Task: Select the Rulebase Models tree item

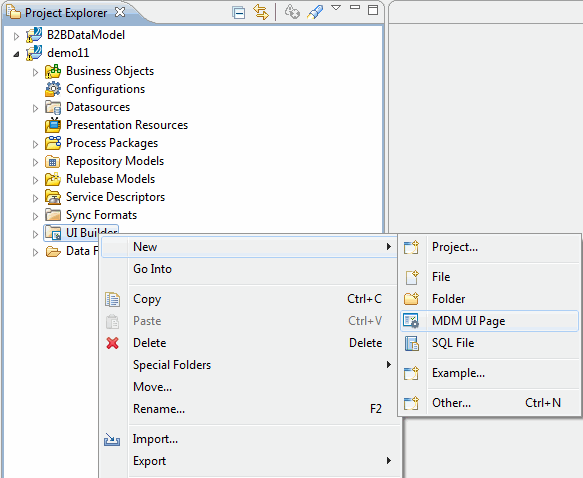Action: coord(110,179)
